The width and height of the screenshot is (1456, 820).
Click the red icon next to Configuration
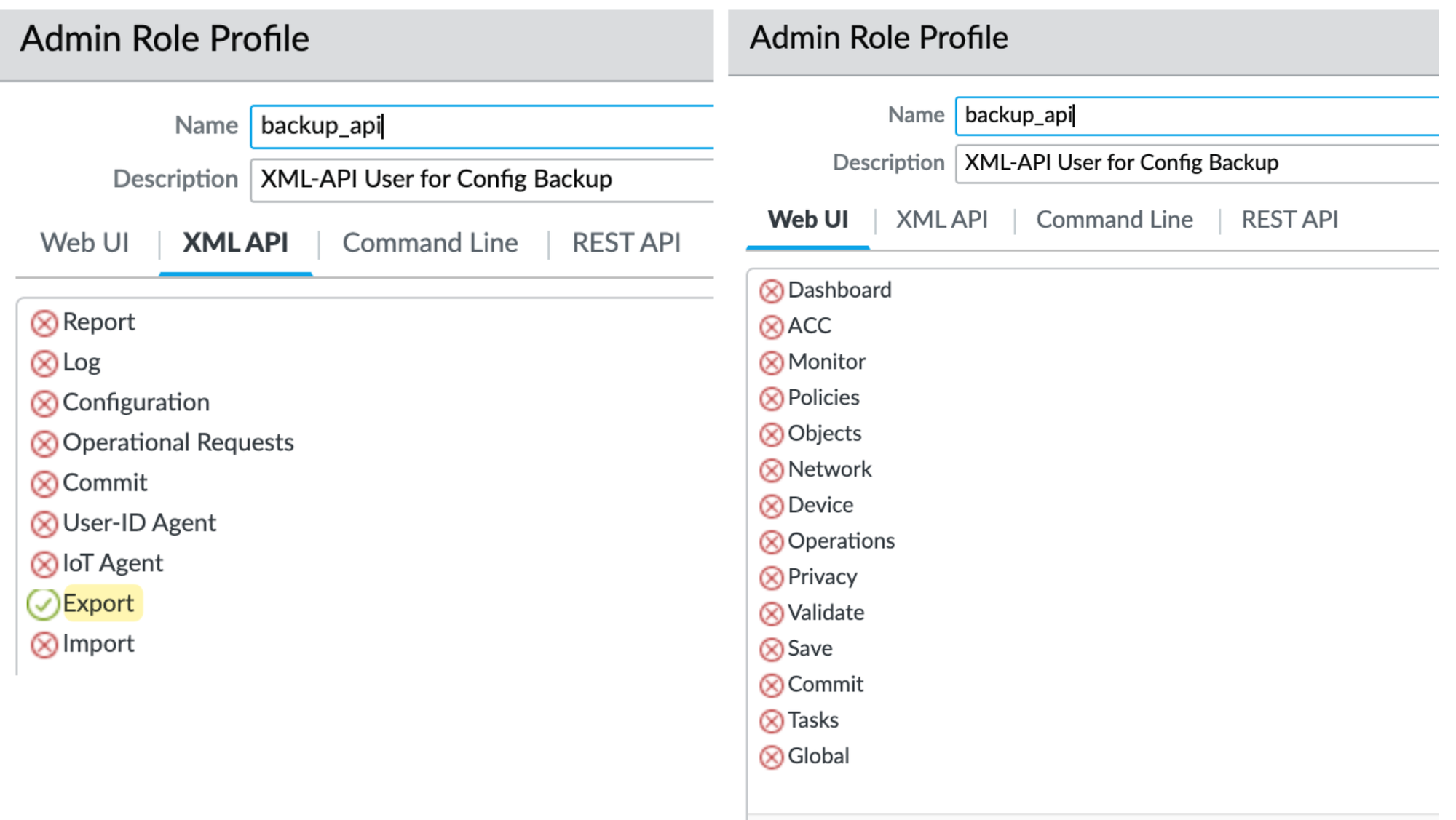tap(44, 403)
